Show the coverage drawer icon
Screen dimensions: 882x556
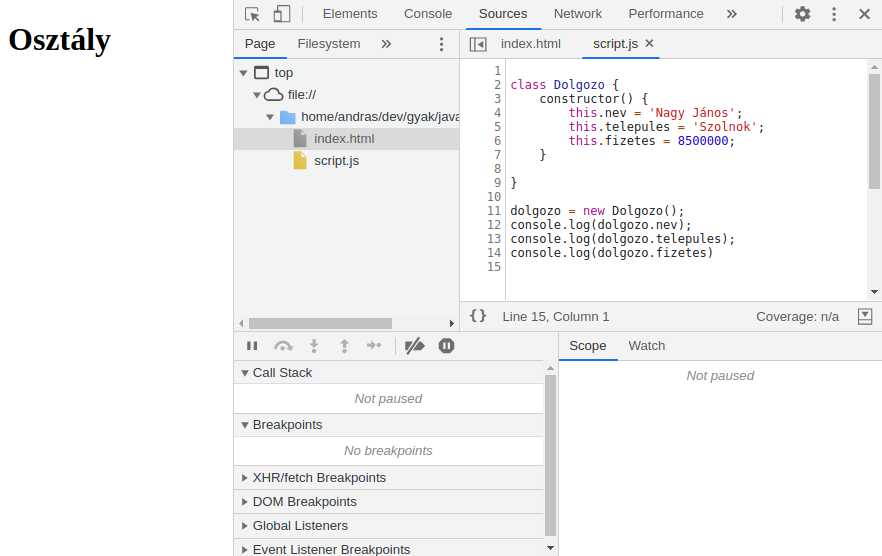[x=865, y=317]
